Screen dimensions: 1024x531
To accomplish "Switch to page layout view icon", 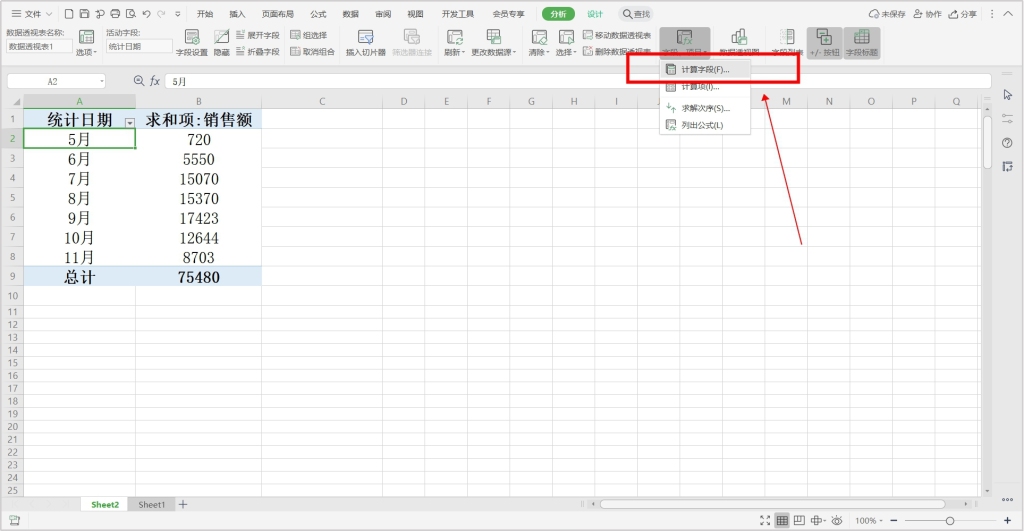I will (x=799, y=521).
